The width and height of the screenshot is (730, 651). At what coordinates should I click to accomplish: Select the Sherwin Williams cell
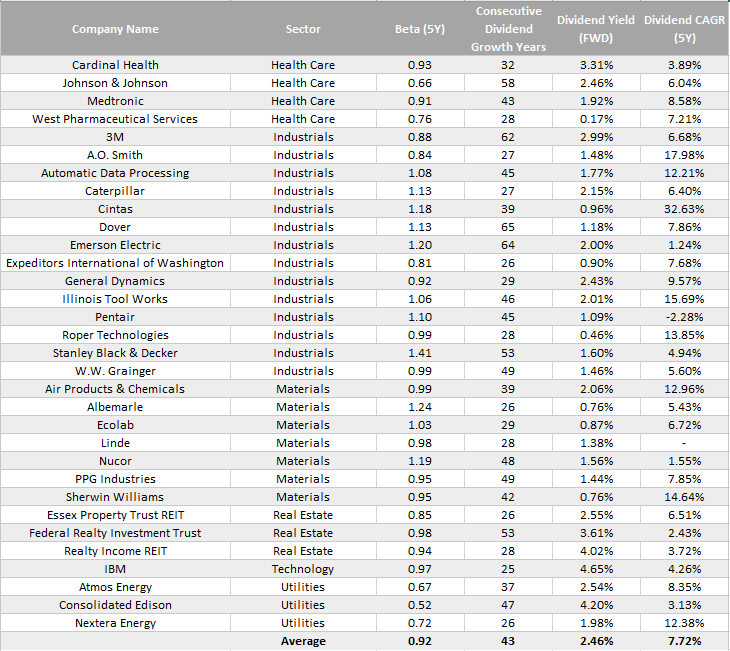click(x=115, y=497)
